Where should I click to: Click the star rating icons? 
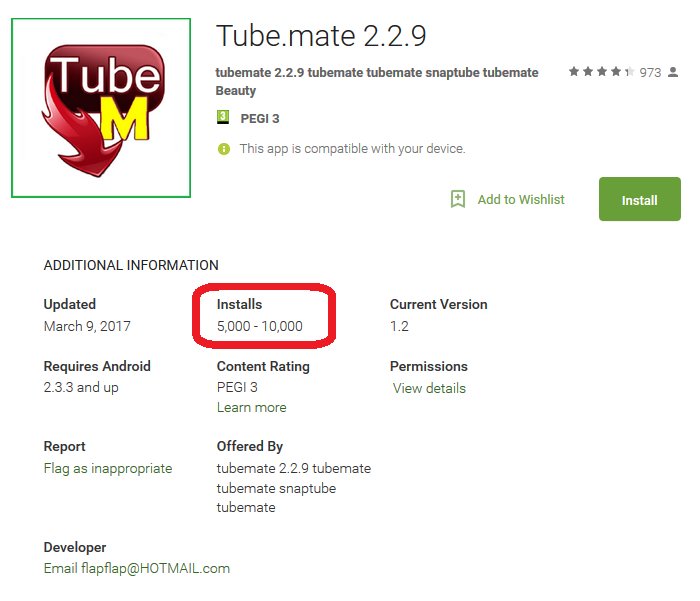click(x=601, y=71)
